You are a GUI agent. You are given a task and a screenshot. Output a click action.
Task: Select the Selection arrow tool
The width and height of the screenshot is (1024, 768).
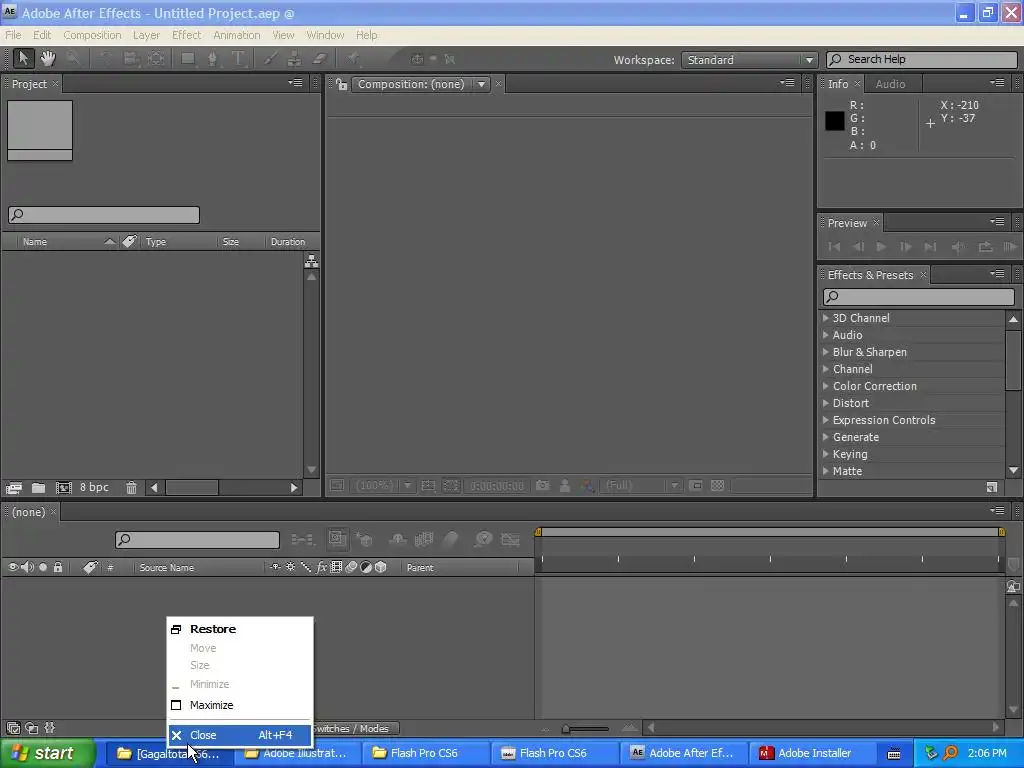[x=23, y=59]
